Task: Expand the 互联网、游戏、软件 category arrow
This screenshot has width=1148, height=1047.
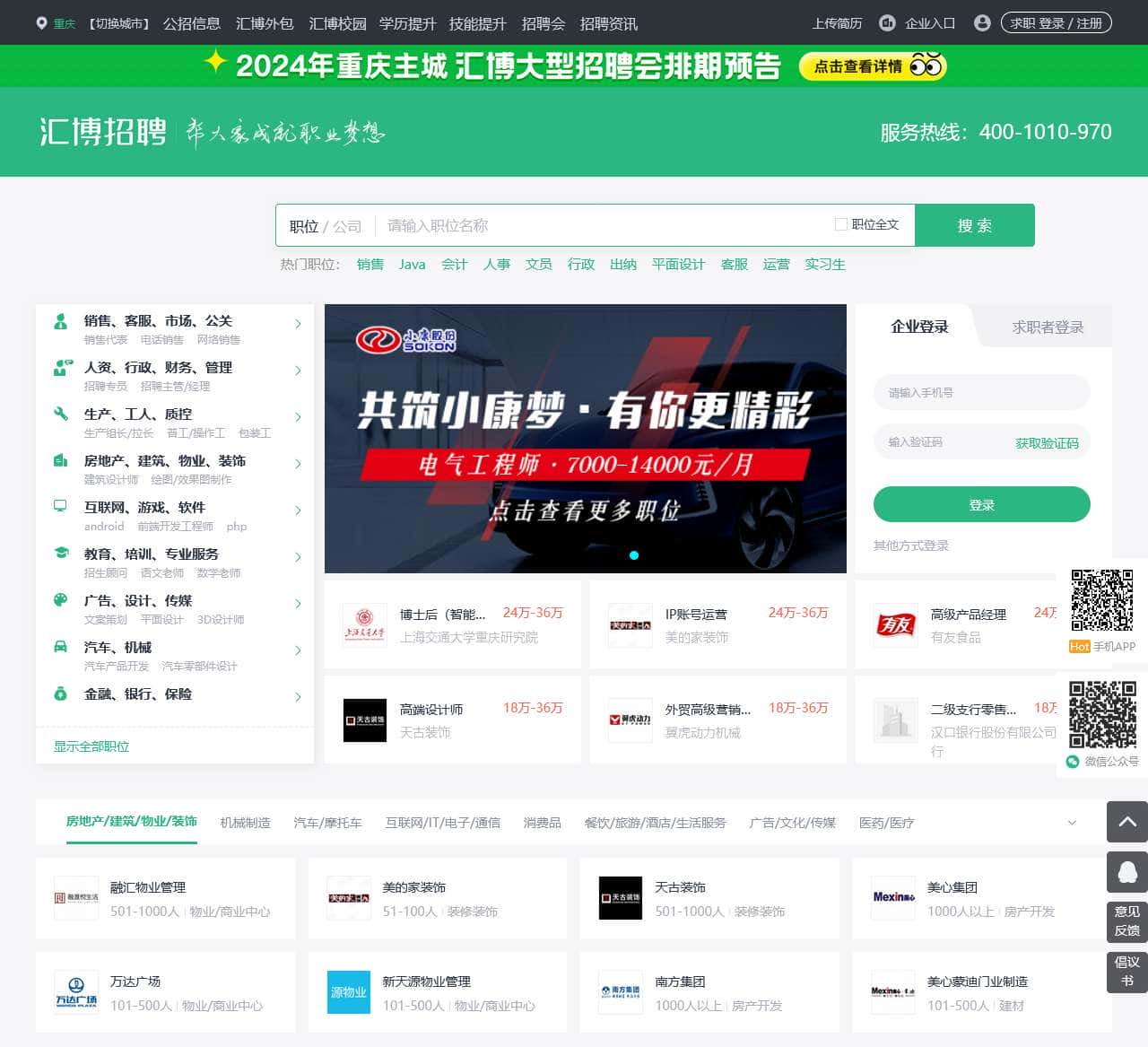Action: coord(298,510)
